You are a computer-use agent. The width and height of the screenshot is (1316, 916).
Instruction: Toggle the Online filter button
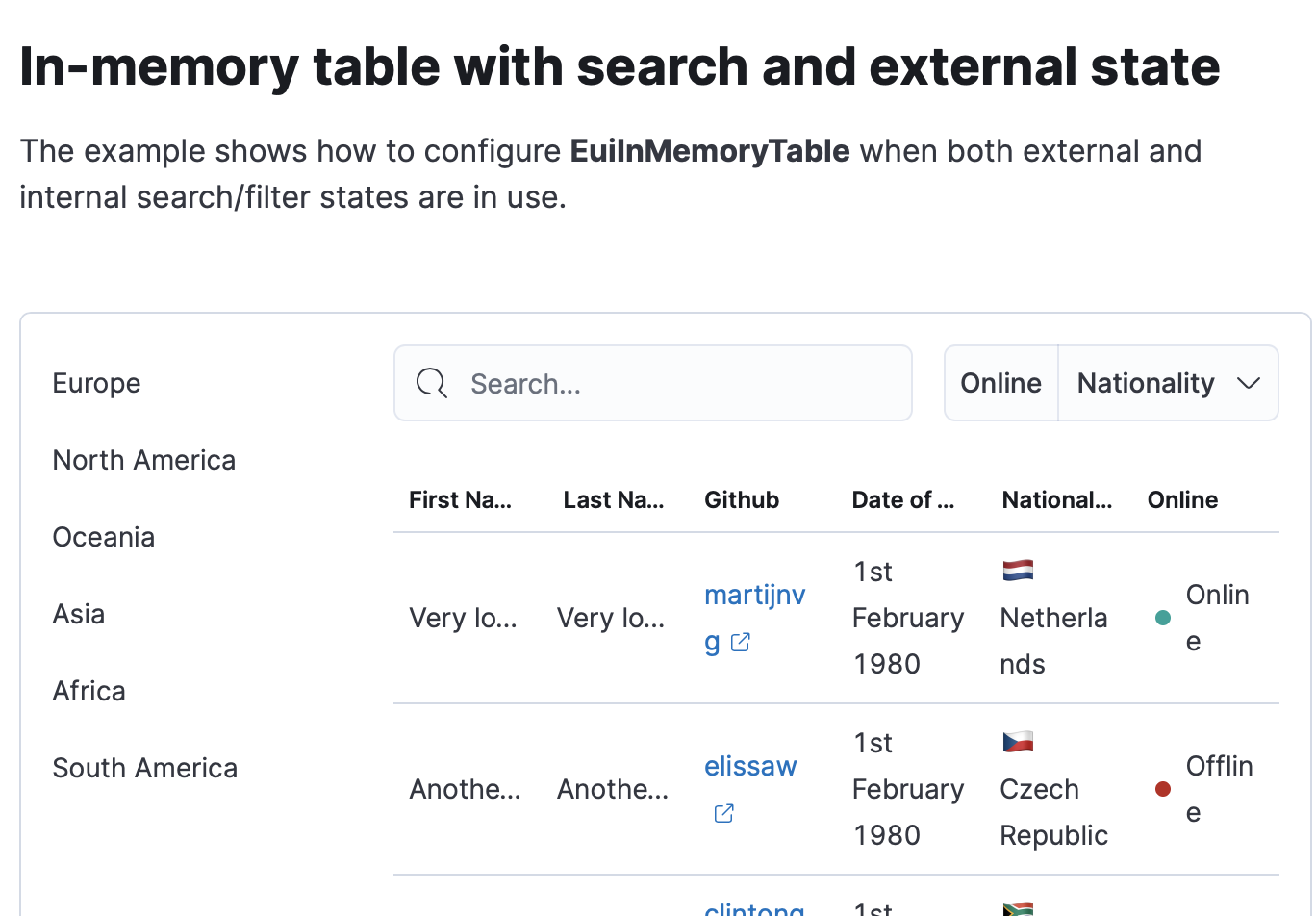coord(1001,383)
